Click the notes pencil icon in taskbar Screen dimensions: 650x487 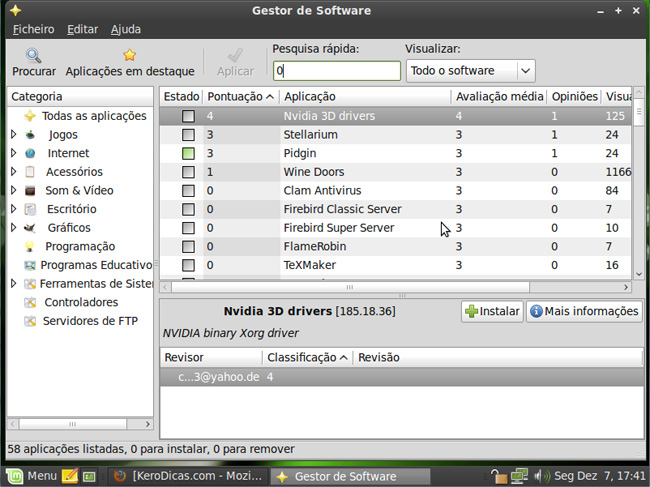click(70, 476)
